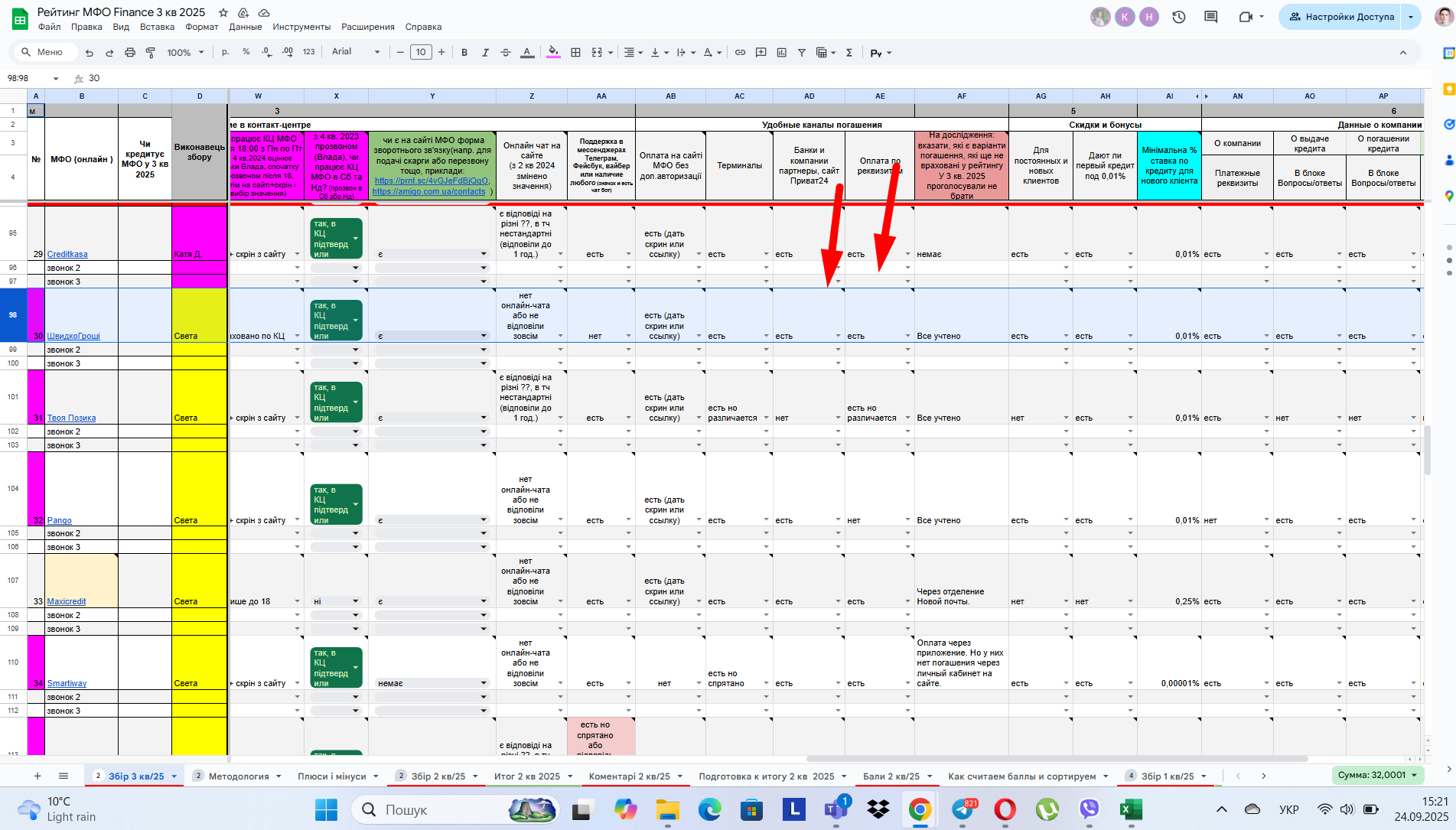Open the ШвидкоГроші link

click(x=73, y=336)
